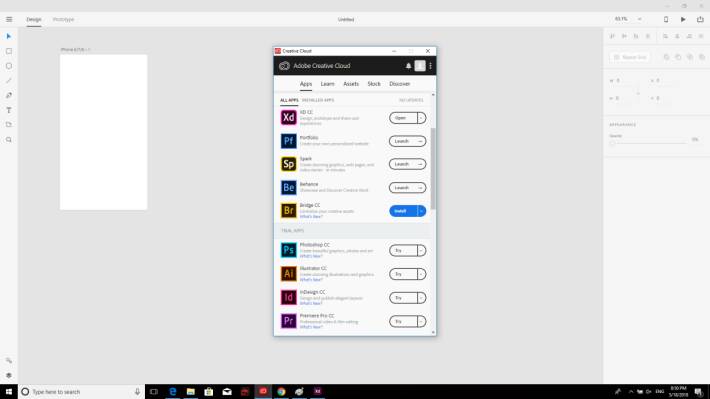Launch Portfolio from Creative Cloud
Viewport: 710px width, 399px height.
pyautogui.click(x=408, y=141)
